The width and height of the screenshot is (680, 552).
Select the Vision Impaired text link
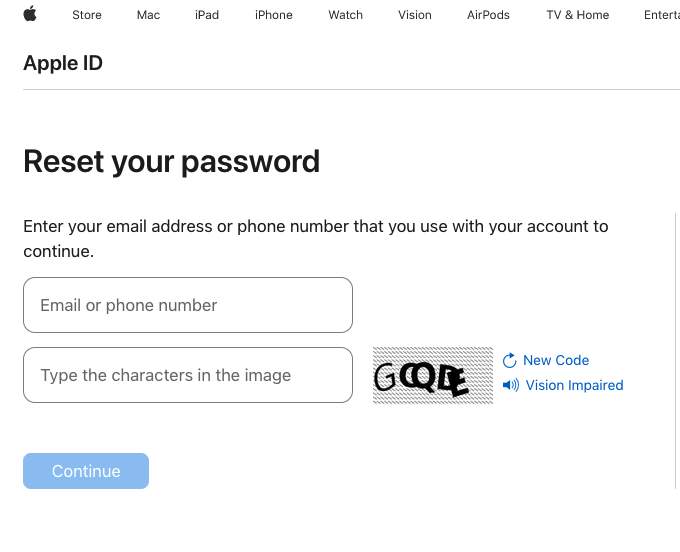(574, 385)
